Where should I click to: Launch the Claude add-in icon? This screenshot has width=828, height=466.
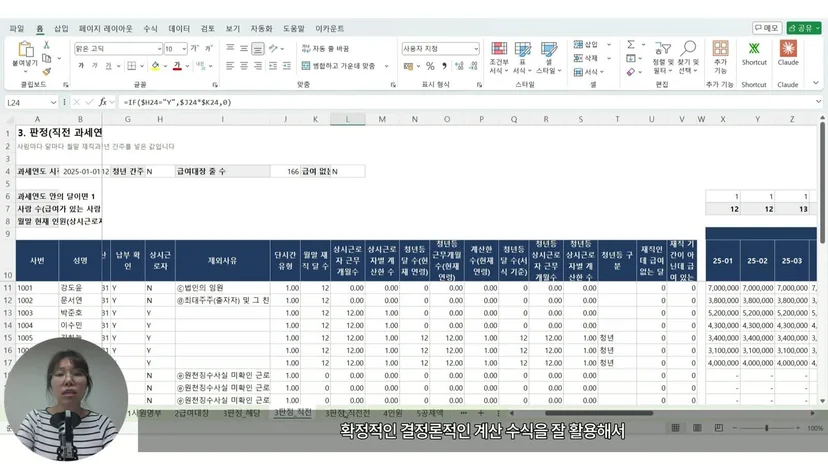pos(788,54)
